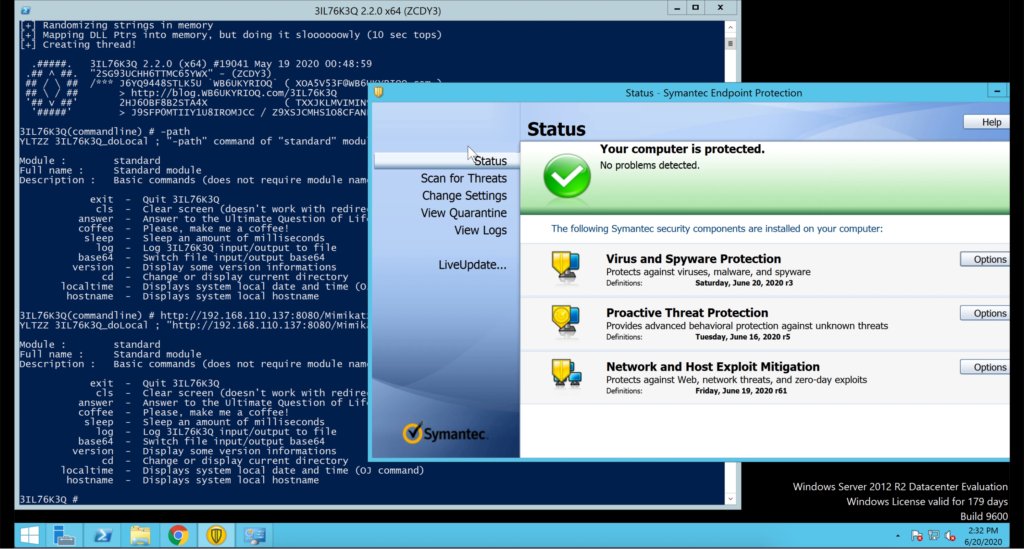The image size is (1024, 549).
Task: Click the network tray icon
Action: coord(933,536)
